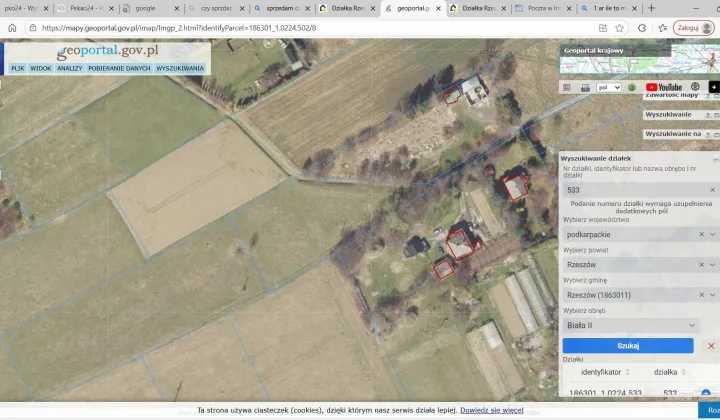Clear the Rzeszów powiat selection

(702, 265)
